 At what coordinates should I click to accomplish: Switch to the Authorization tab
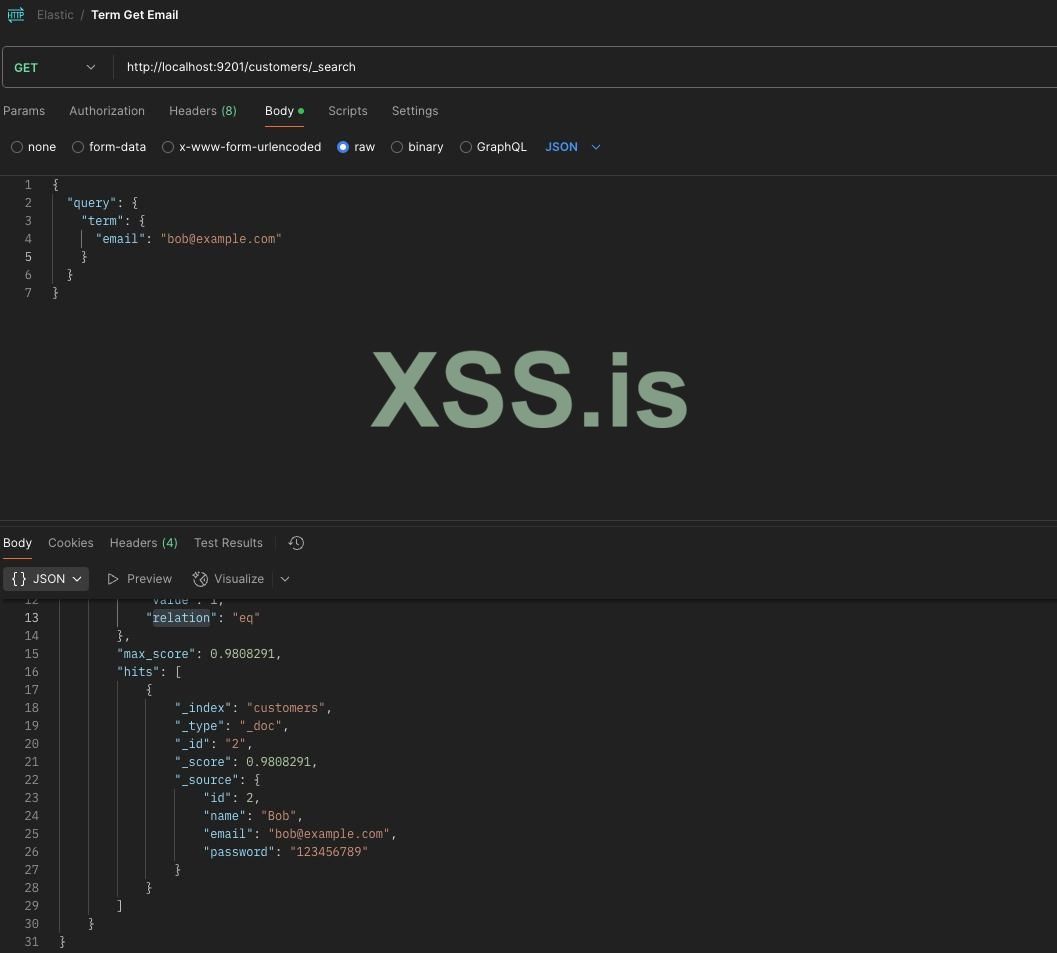107,111
